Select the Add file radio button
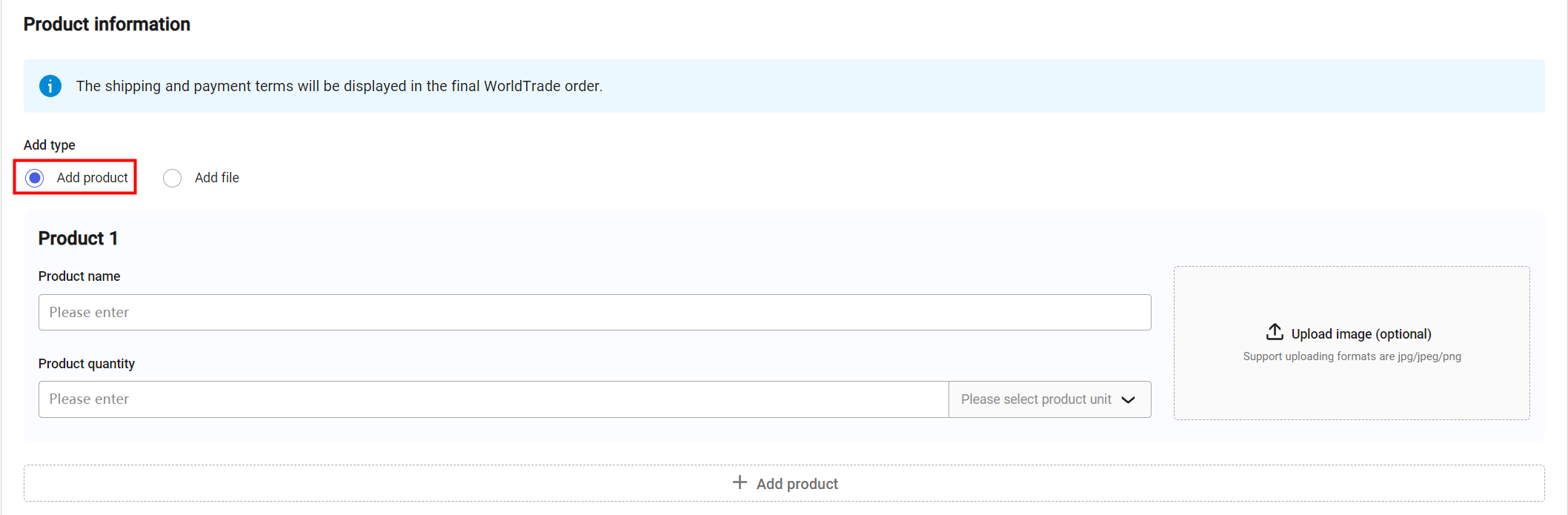The height and width of the screenshot is (515, 1568). 172,178
